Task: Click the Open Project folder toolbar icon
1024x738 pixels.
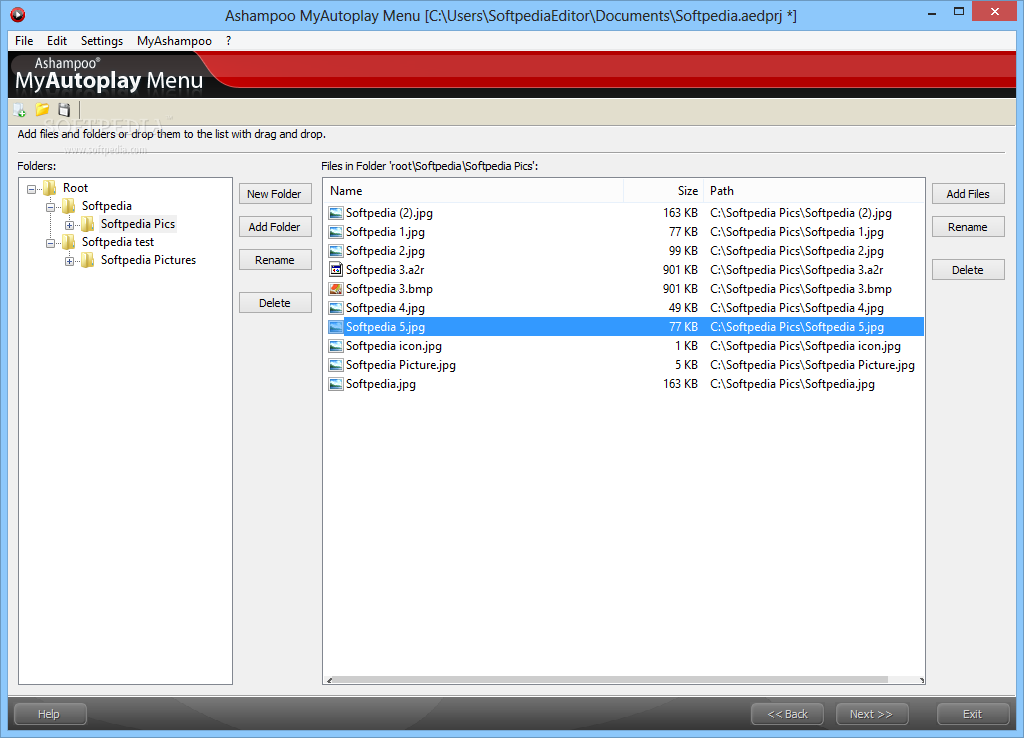Action: tap(42, 110)
